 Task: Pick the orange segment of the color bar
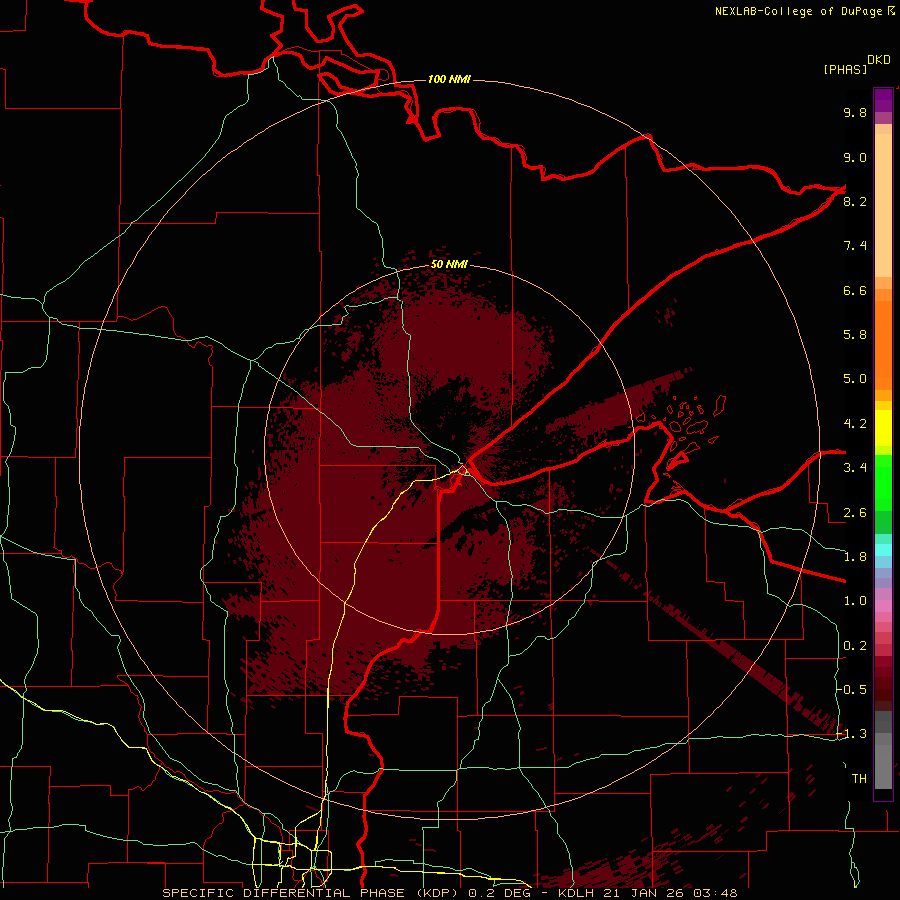(x=883, y=344)
